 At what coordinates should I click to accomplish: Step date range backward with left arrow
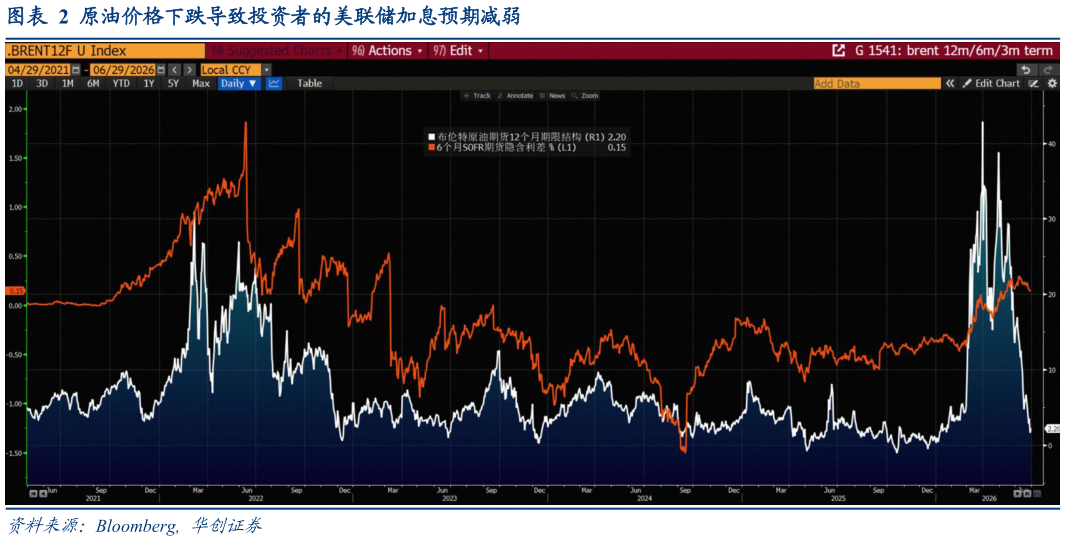pyautogui.click(x=174, y=69)
